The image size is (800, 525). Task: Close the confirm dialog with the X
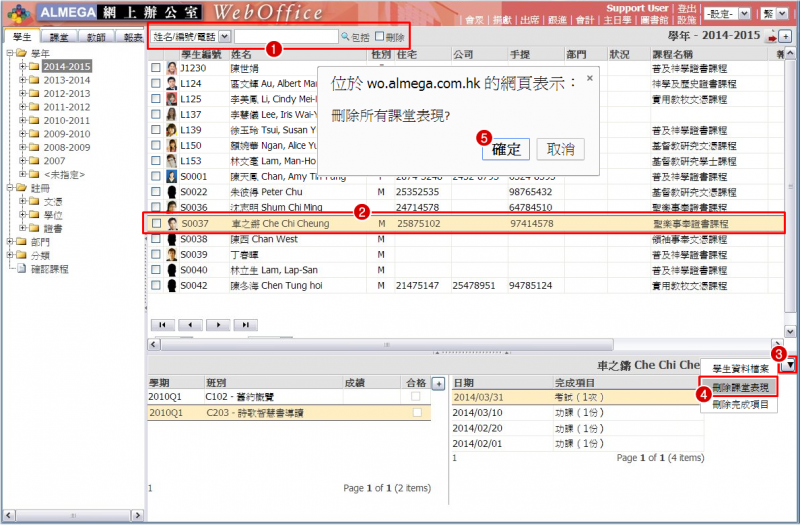tap(590, 78)
